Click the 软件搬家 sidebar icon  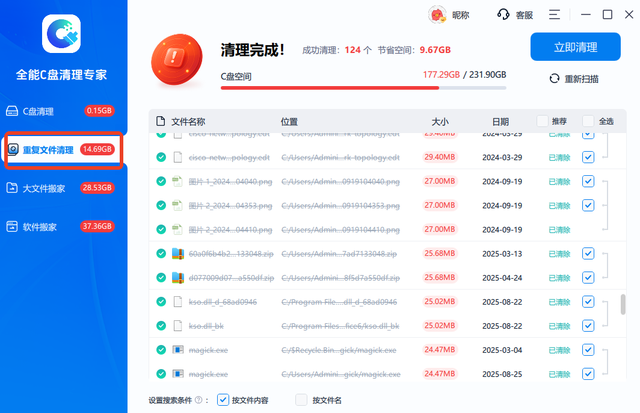(12, 226)
